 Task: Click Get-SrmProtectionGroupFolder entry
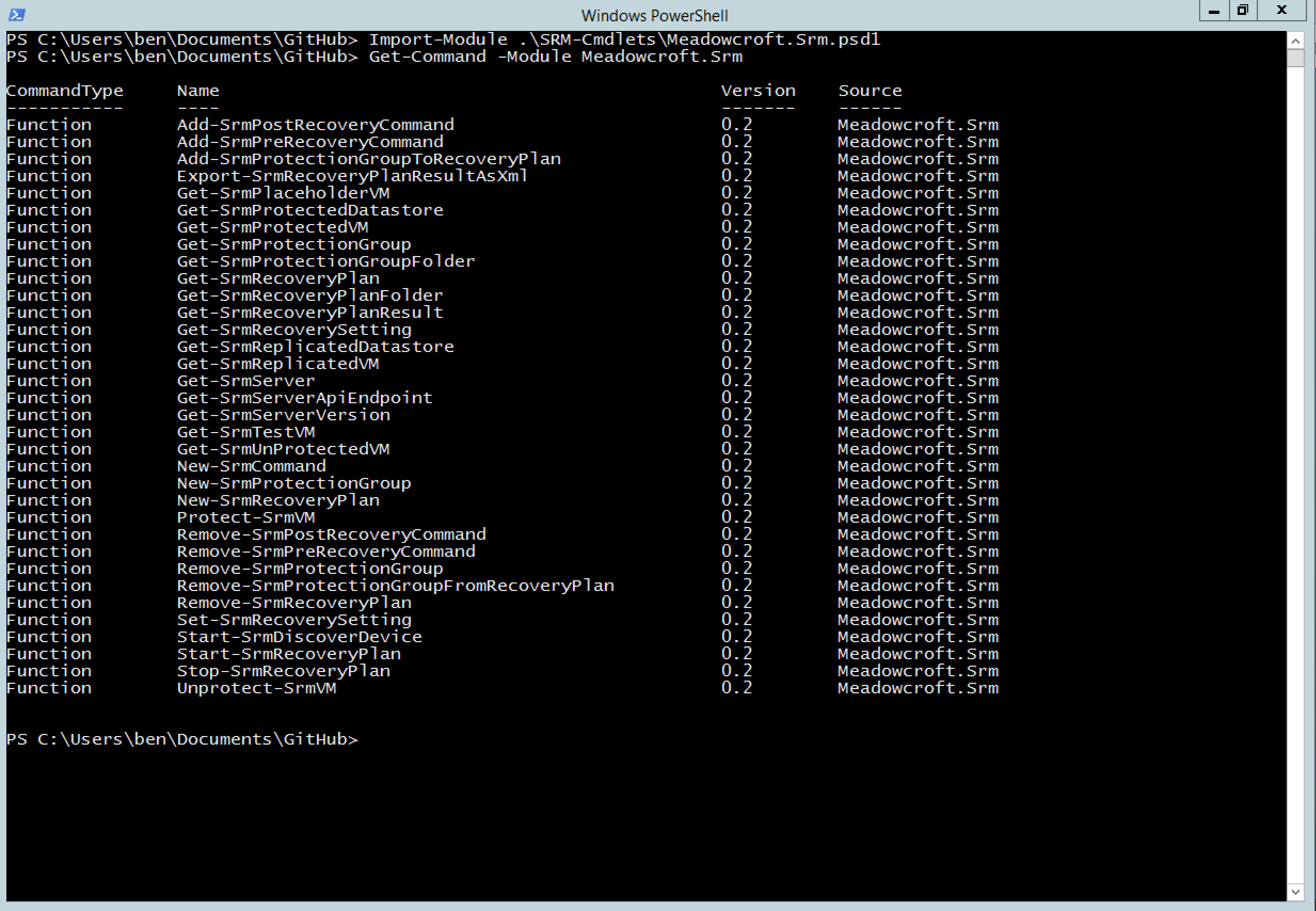326,261
